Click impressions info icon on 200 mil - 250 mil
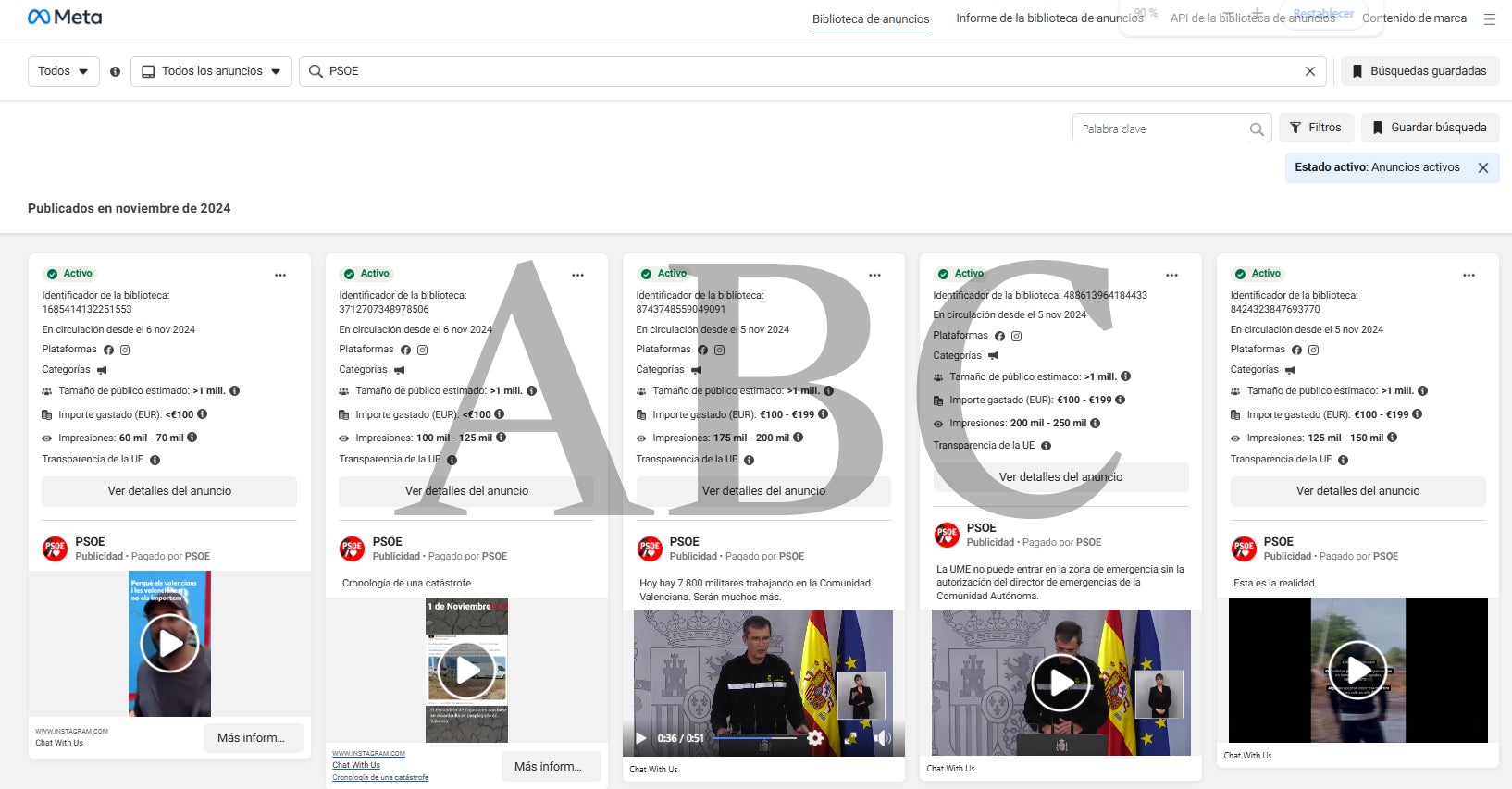1512x789 pixels. tap(1095, 423)
